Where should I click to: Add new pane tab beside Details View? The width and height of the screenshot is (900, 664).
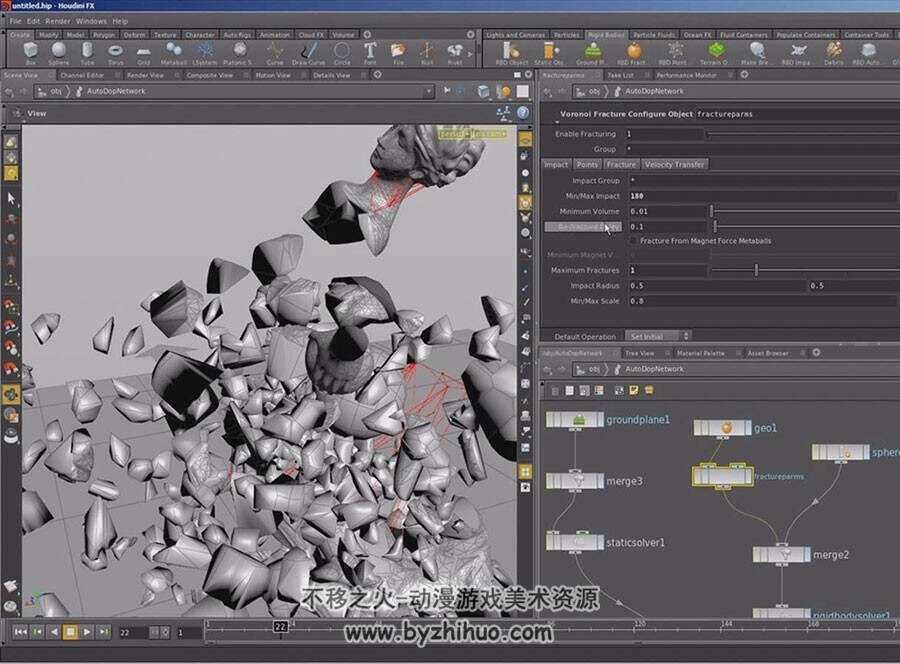pyautogui.click(x=378, y=75)
